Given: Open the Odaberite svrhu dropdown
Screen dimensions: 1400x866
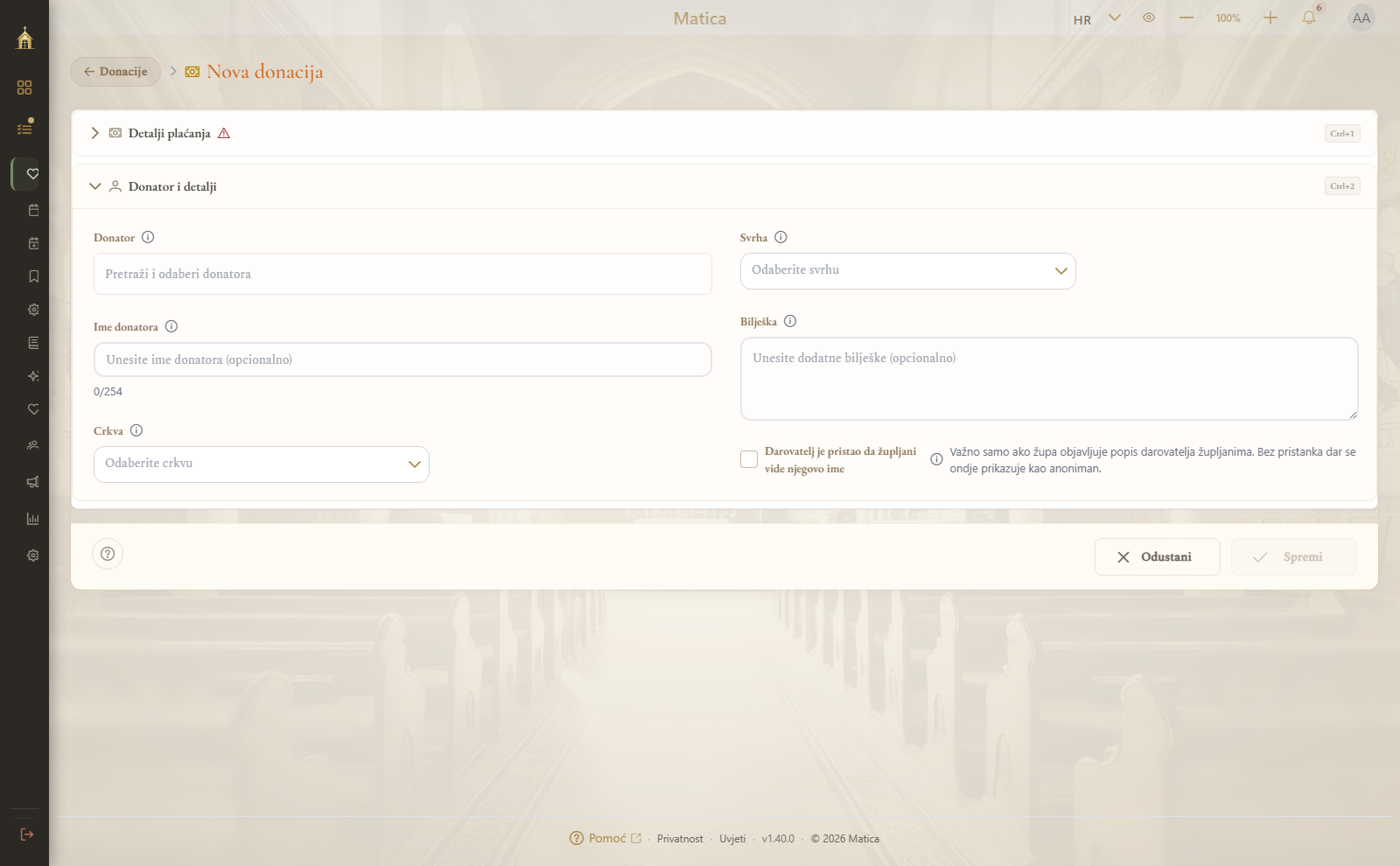Looking at the screenshot, I should [908, 271].
